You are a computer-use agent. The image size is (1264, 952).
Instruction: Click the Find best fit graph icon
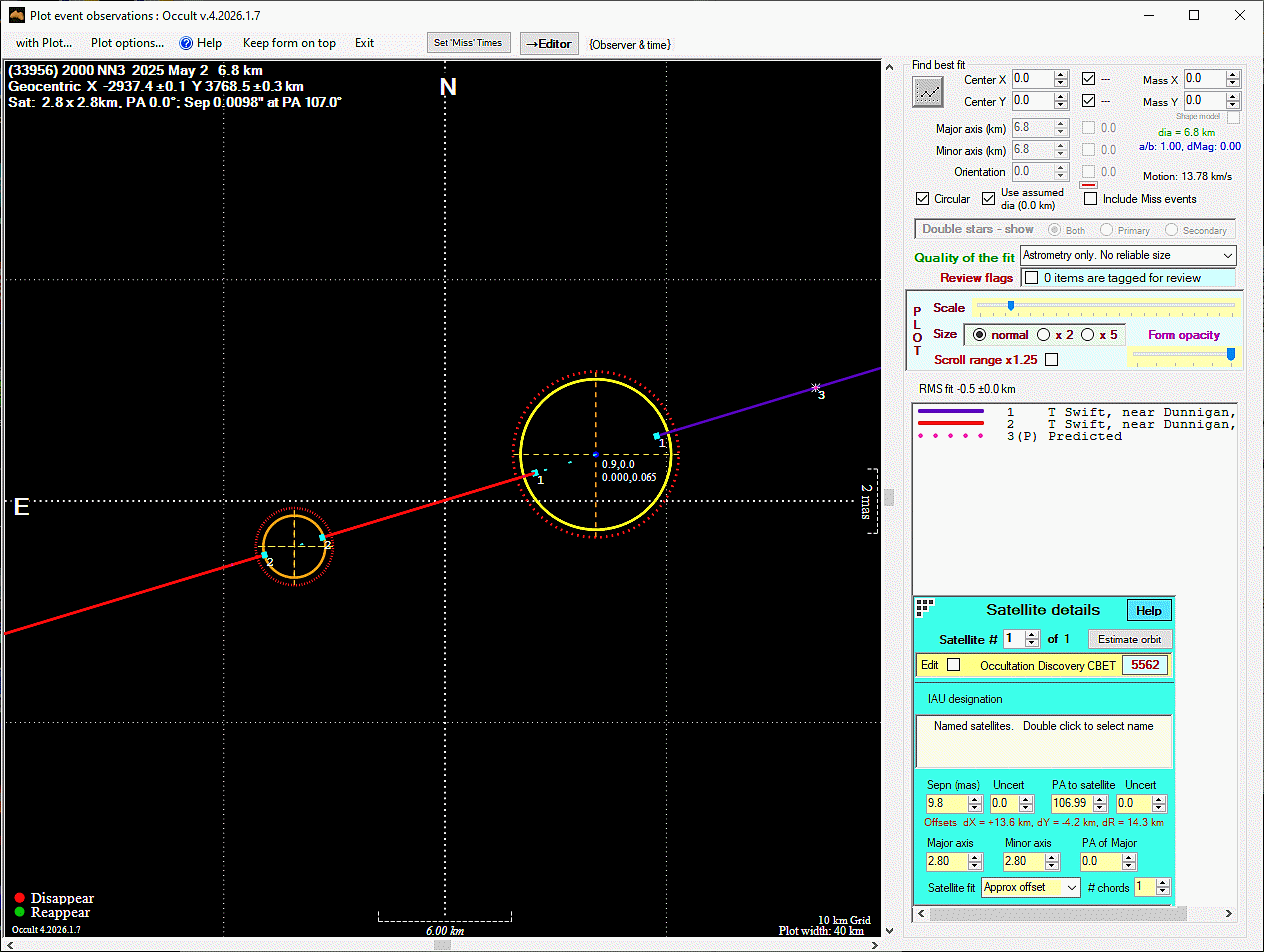[928, 91]
